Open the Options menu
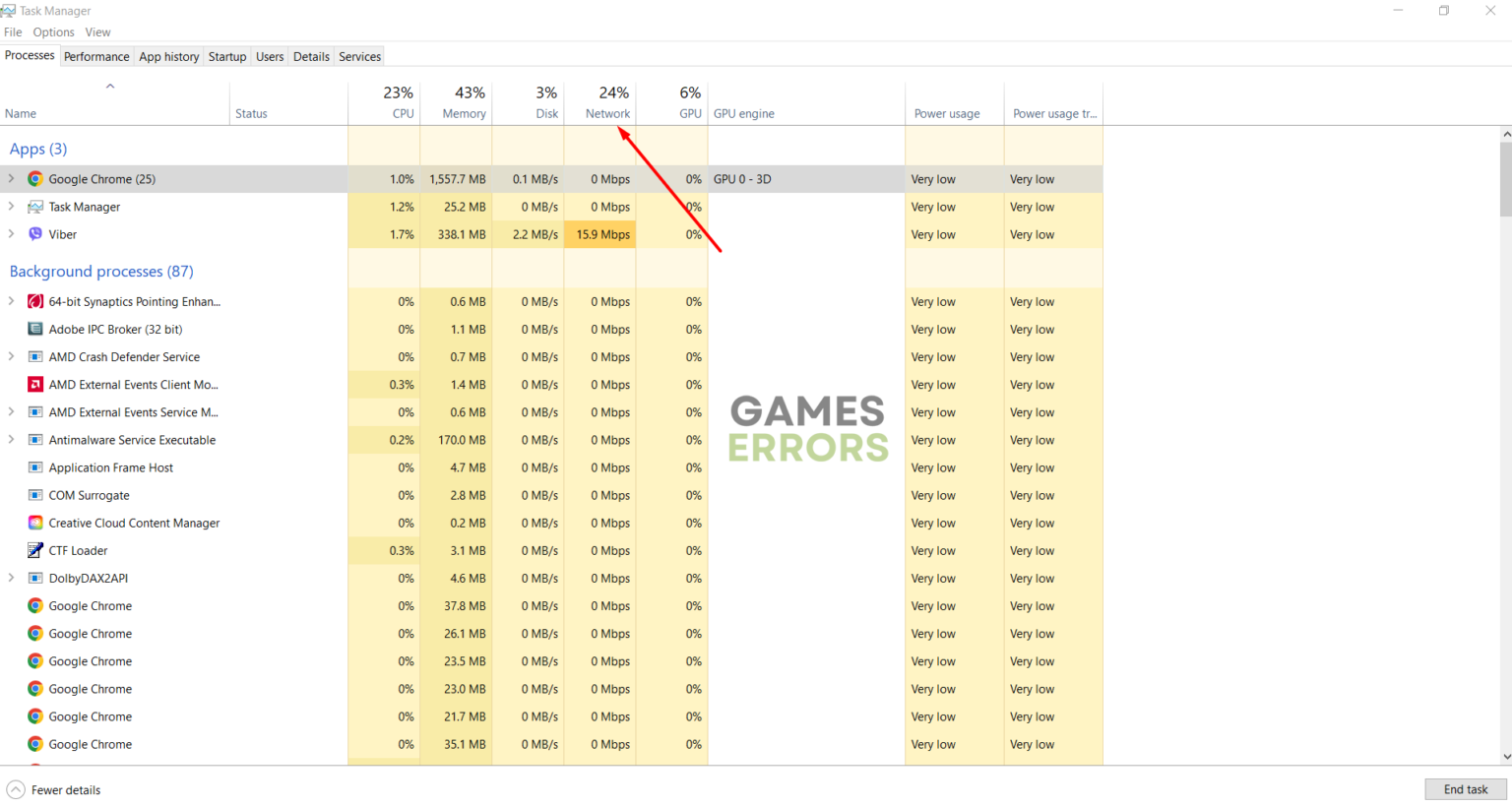 click(x=53, y=32)
